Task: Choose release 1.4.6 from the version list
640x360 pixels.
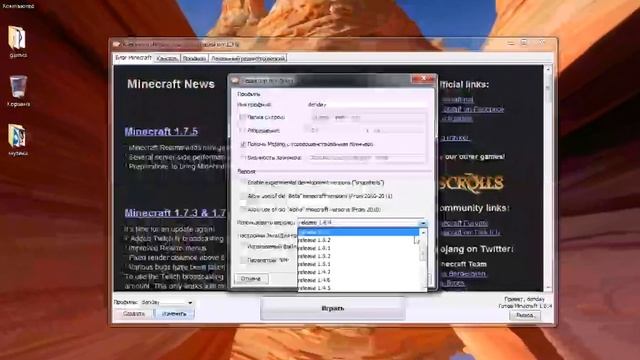Action: pos(358,280)
